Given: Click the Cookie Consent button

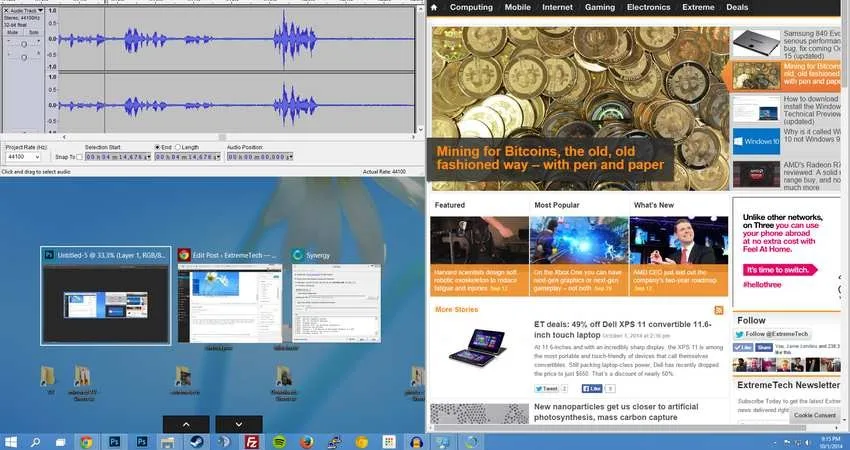Looking at the screenshot, I should [x=815, y=415].
